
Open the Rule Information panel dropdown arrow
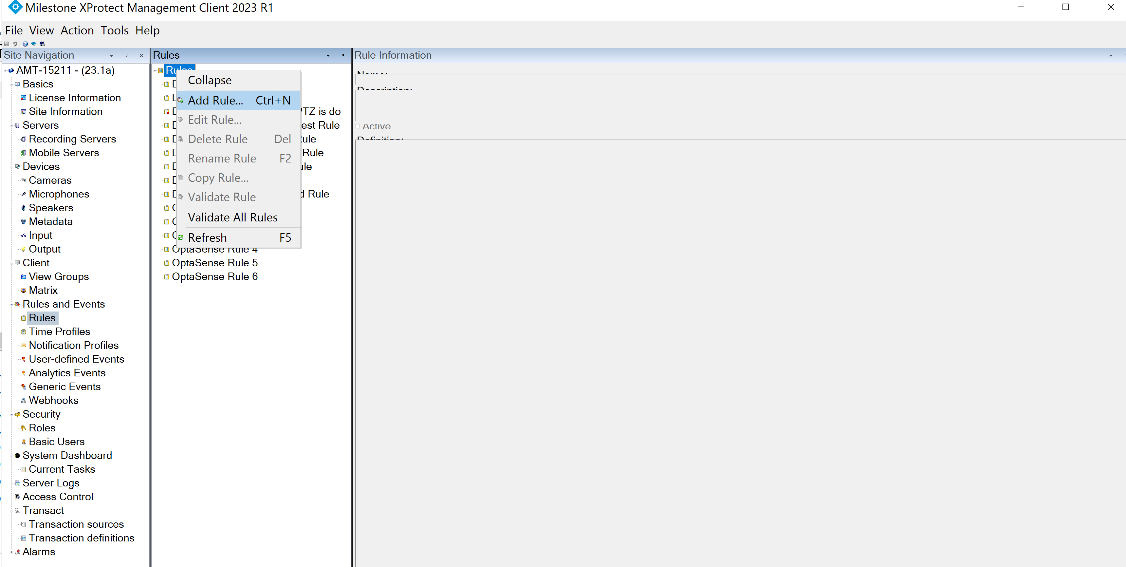click(1110, 55)
